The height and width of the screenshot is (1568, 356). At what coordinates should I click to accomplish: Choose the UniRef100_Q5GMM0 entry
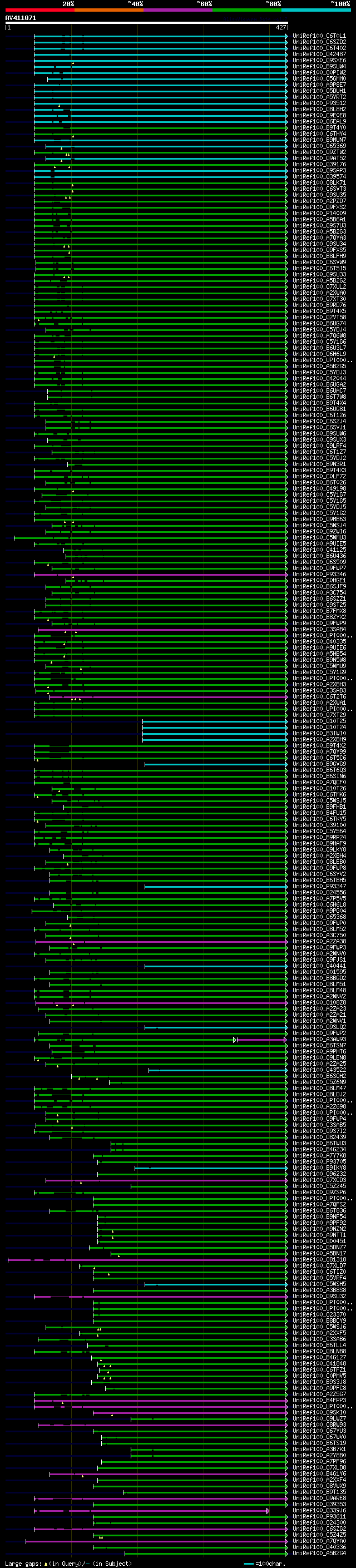(319, 79)
